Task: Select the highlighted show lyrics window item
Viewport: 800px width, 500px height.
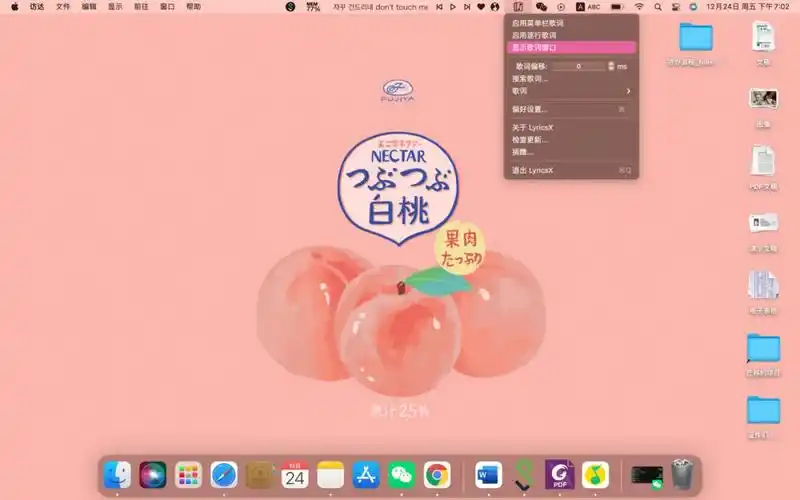Action: [x=571, y=47]
